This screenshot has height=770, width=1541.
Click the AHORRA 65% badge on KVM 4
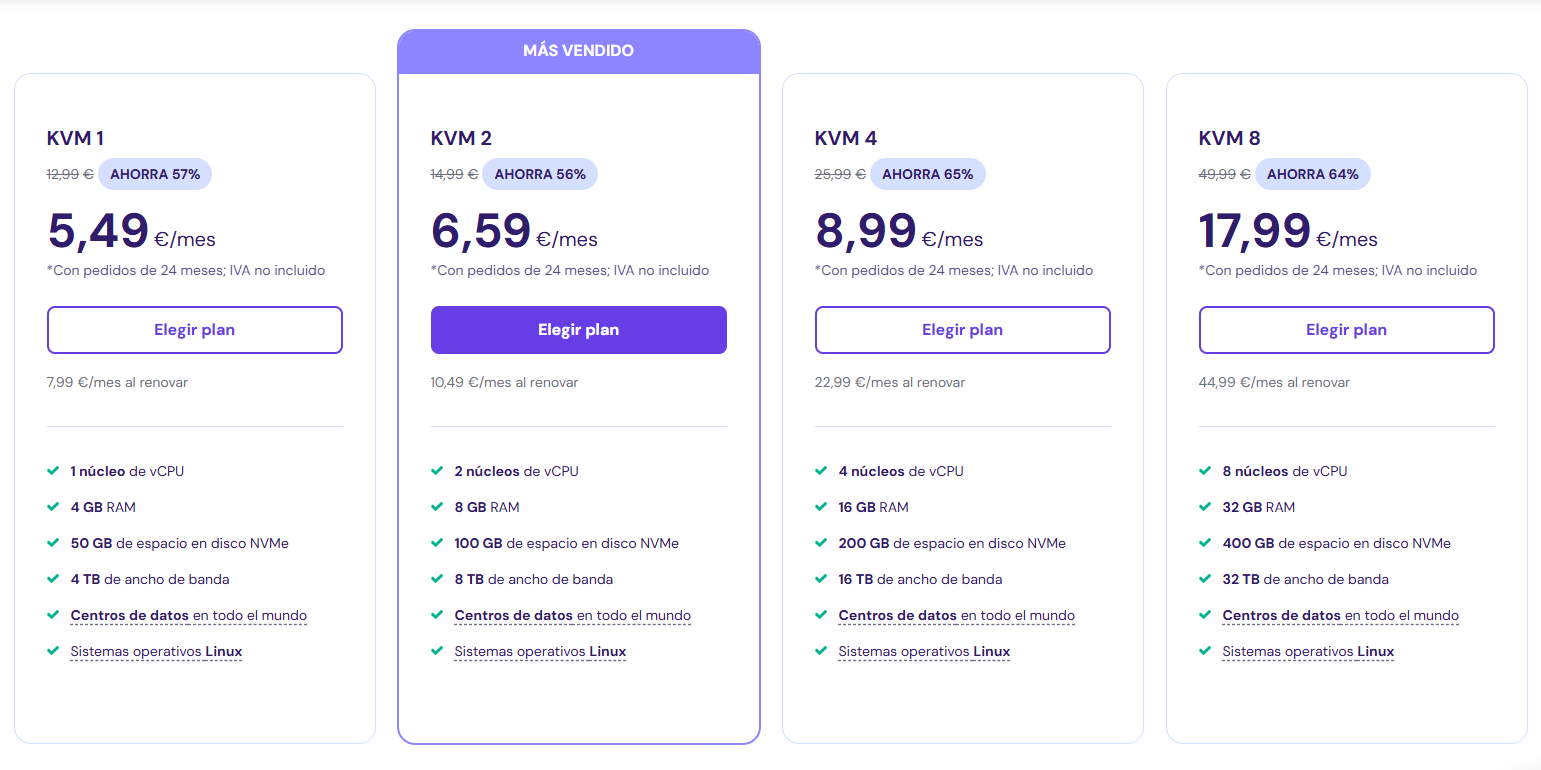(928, 174)
